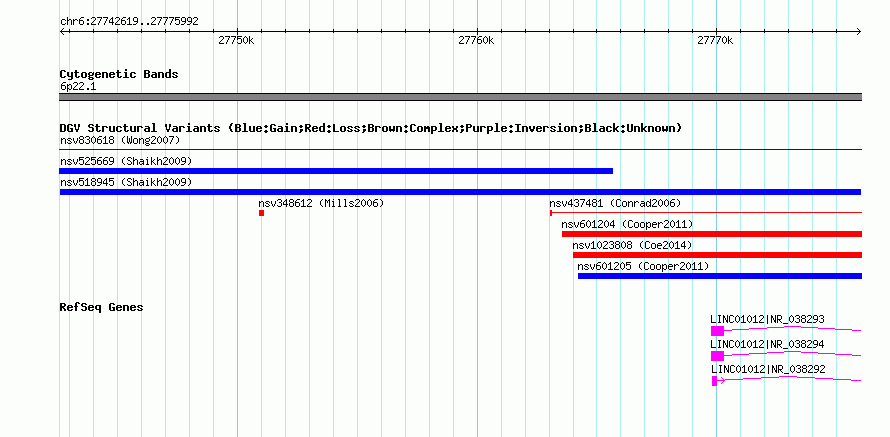Viewport: 890px width, 437px height.
Task: Click the nsv1023808 (Coe2014) label
Action: point(632,245)
